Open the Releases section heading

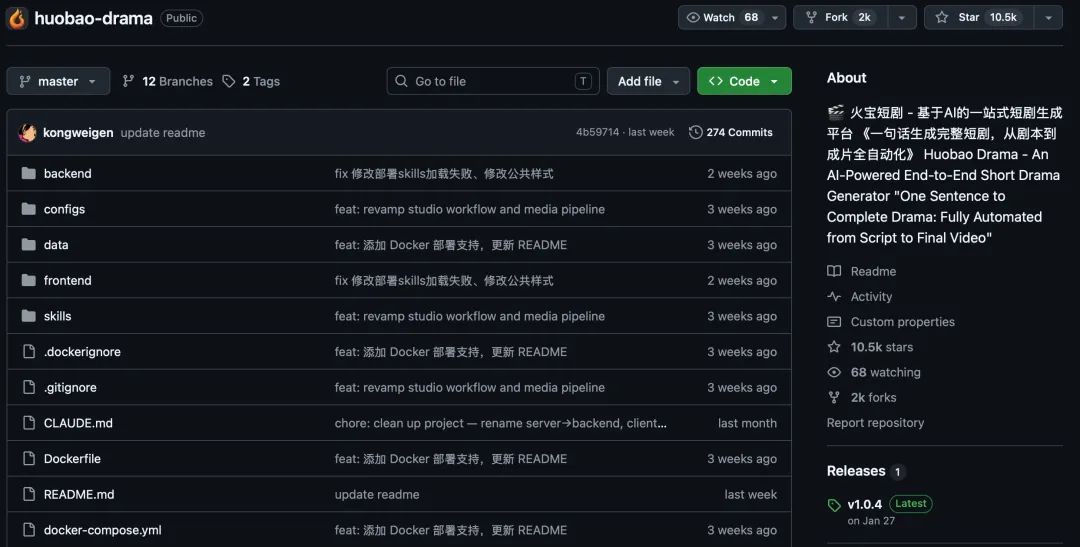pyautogui.click(x=856, y=471)
